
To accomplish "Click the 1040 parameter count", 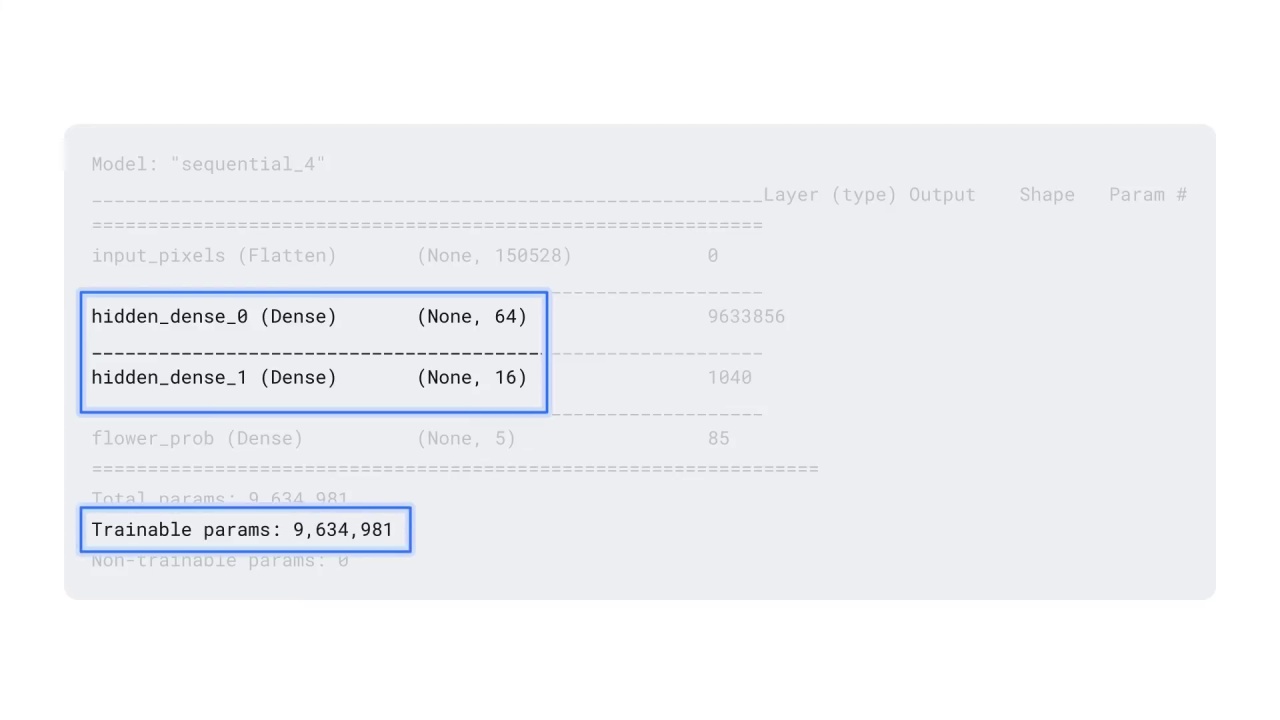I will click(729, 378).
